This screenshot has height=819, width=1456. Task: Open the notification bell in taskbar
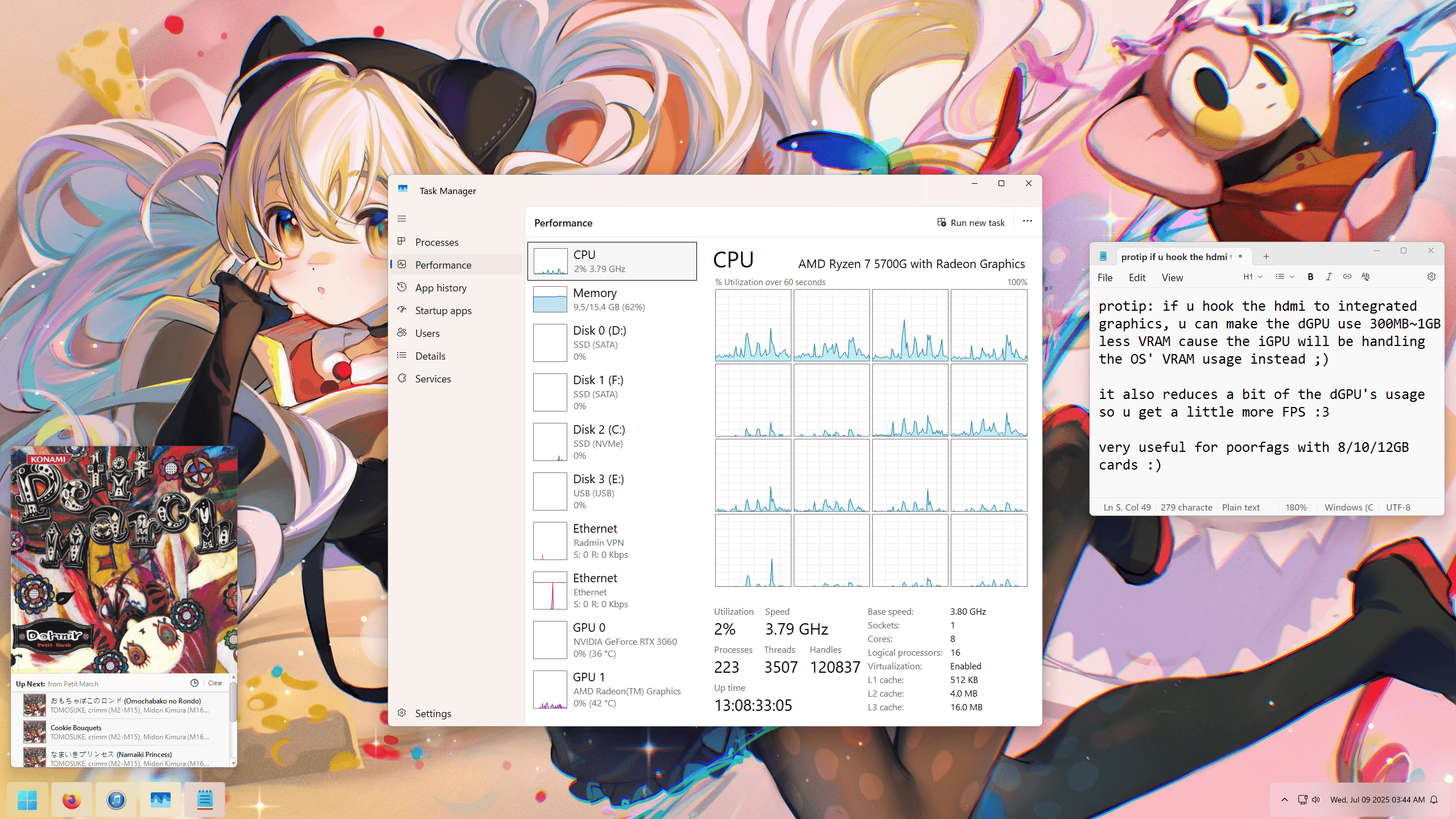[1434, 800]
